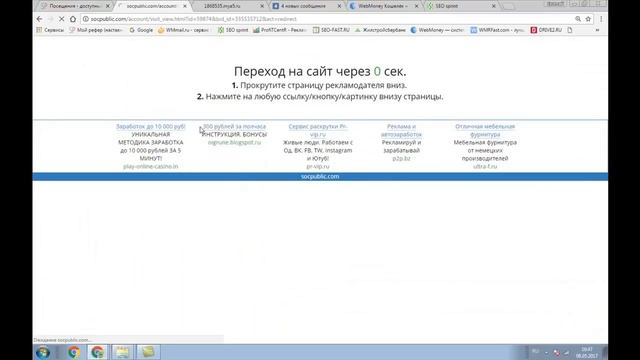Click the socpublic.com blue bar link
640x360 pixels.
tap(320, 176)
